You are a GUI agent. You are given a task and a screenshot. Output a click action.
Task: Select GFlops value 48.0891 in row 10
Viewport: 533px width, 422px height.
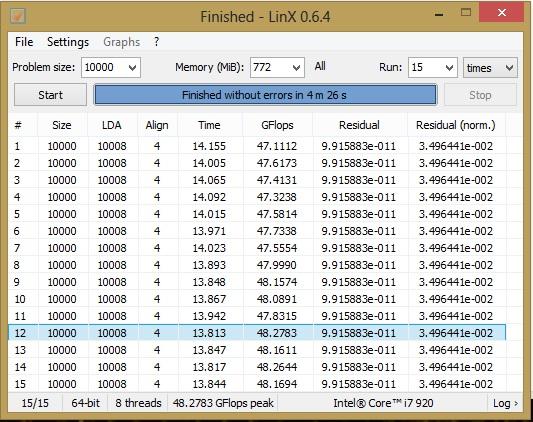click(277, 299)
